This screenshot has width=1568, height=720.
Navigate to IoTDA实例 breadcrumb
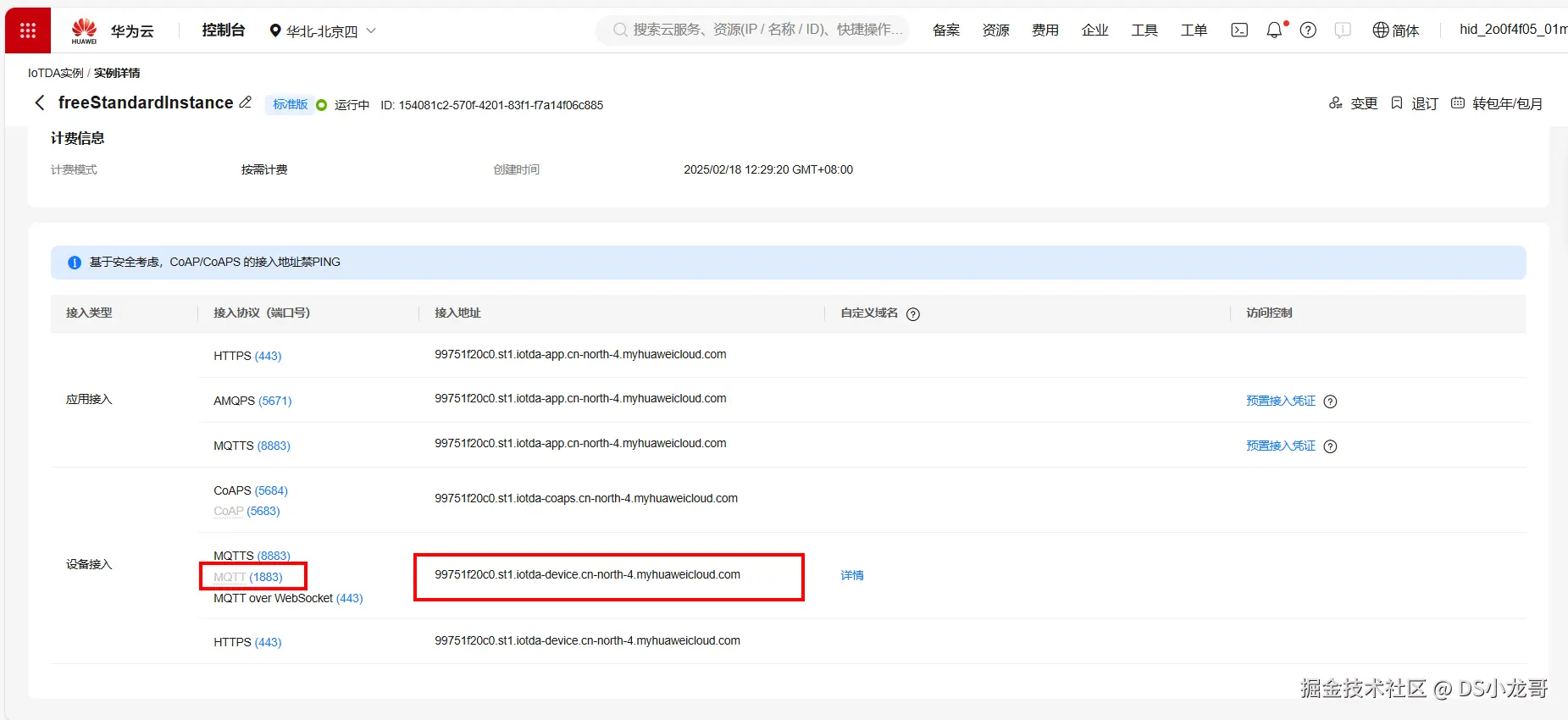(56, 74)
